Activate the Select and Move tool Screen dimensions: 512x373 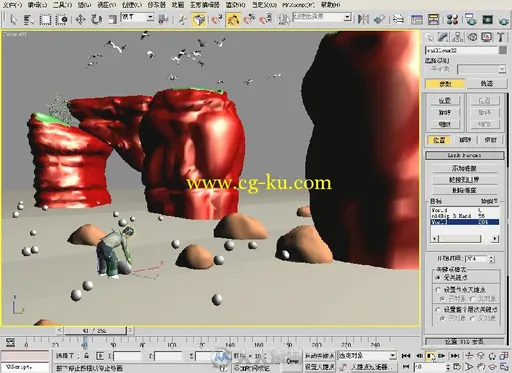(80, 19)
